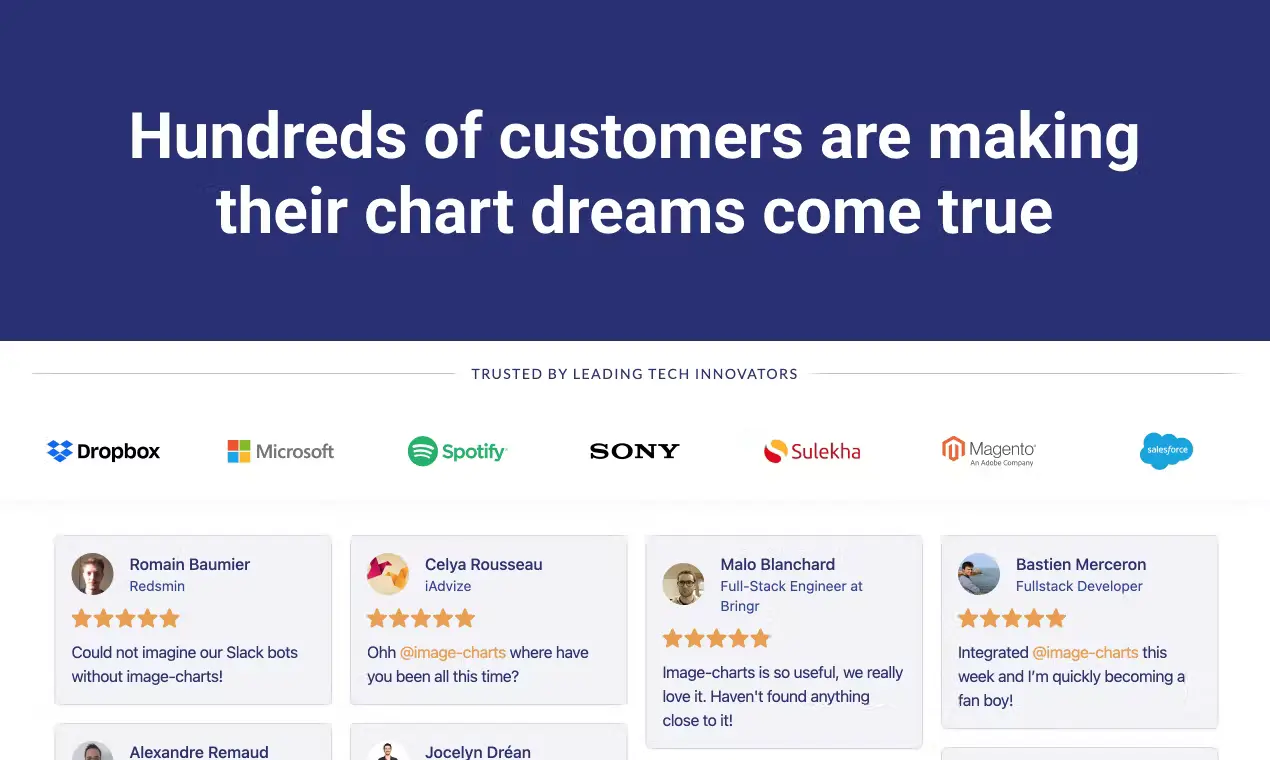This screenshot has height=760, width=1270.
Task: Click the Sulekha logo
Action: tap(812, 451)
